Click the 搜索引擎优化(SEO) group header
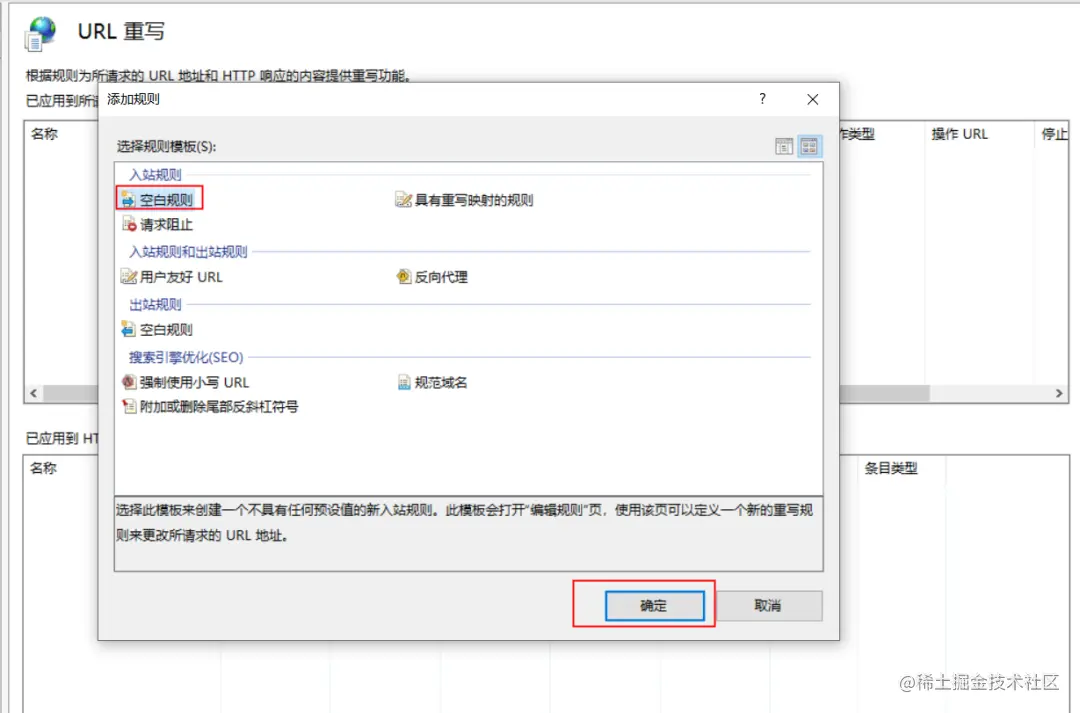 coord(186,358)
